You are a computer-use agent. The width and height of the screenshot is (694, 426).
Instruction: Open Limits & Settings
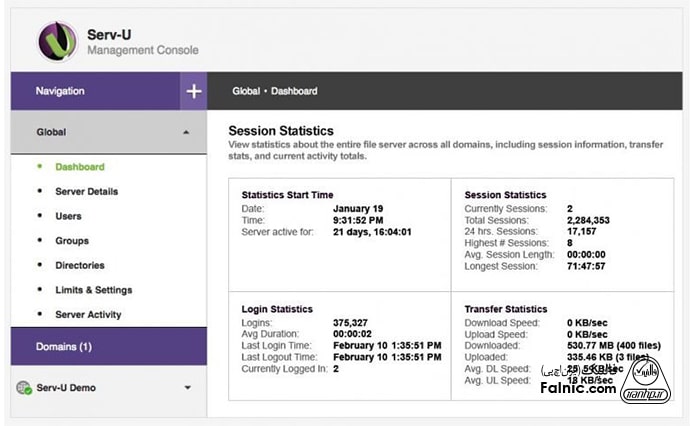click(x=93, y=290)
